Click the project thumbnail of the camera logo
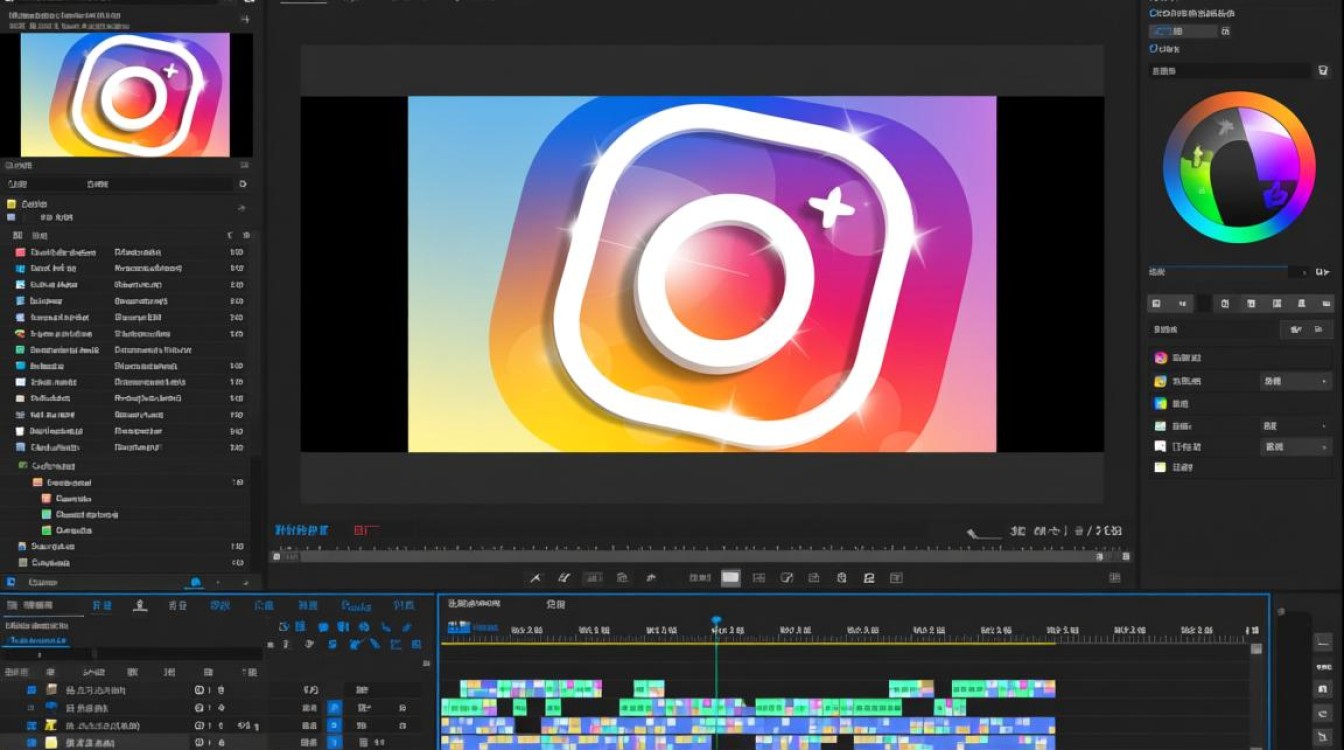 tap(125, 94)
